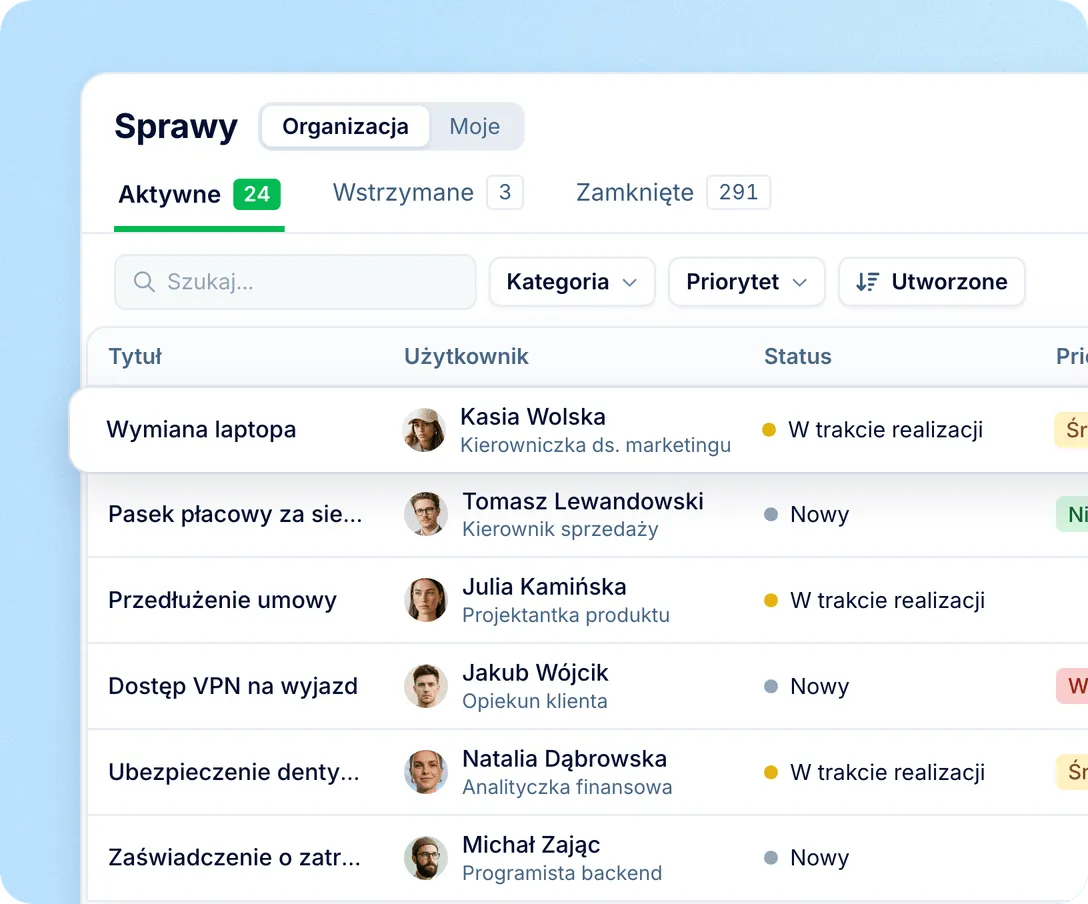This screenshot has width=1088, height=904.
Task: Open Julia Kamińska's avatar
Action: coord(425,600)
